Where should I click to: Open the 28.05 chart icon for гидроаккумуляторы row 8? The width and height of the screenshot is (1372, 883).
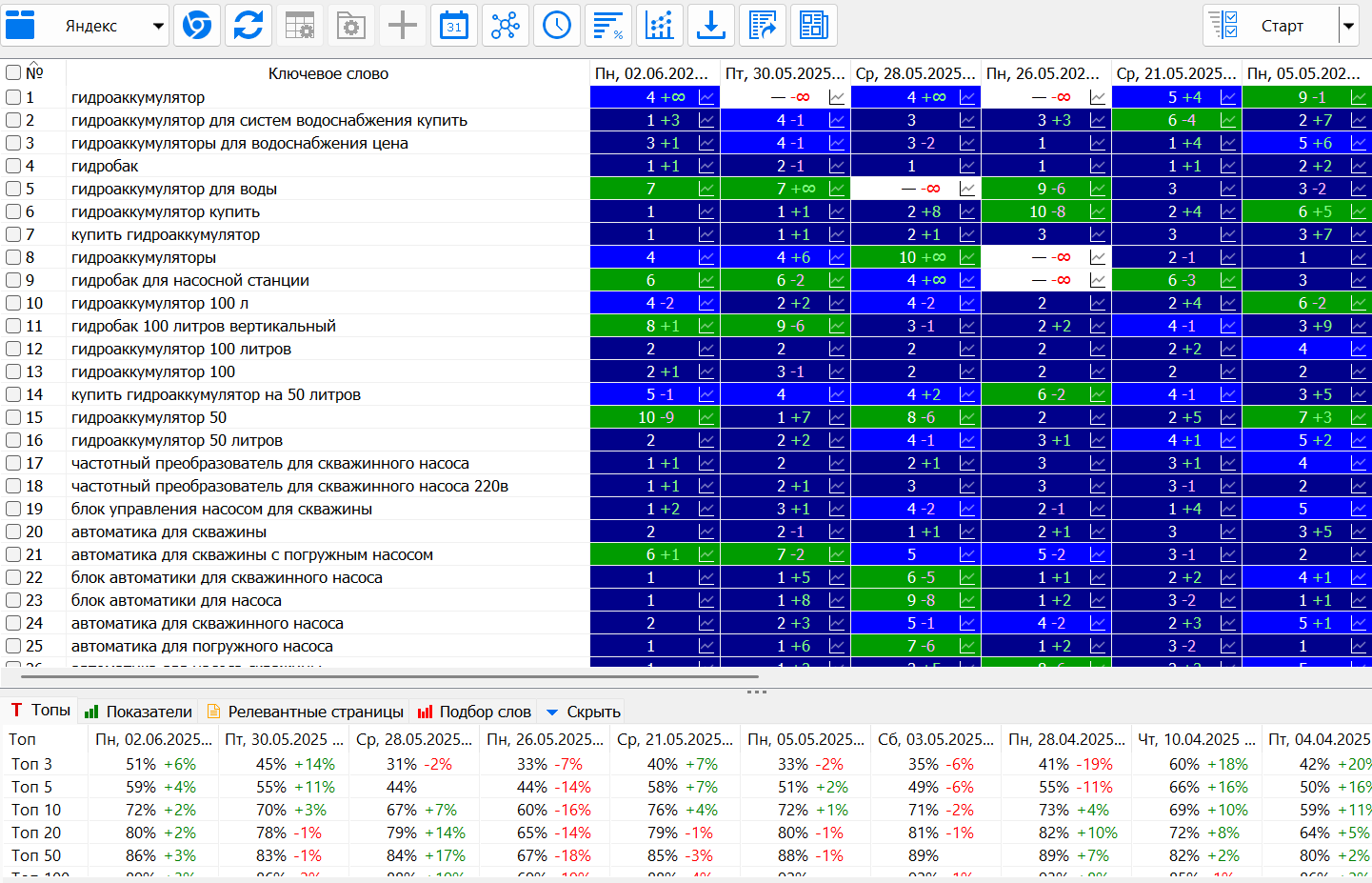tap(967, 257)
